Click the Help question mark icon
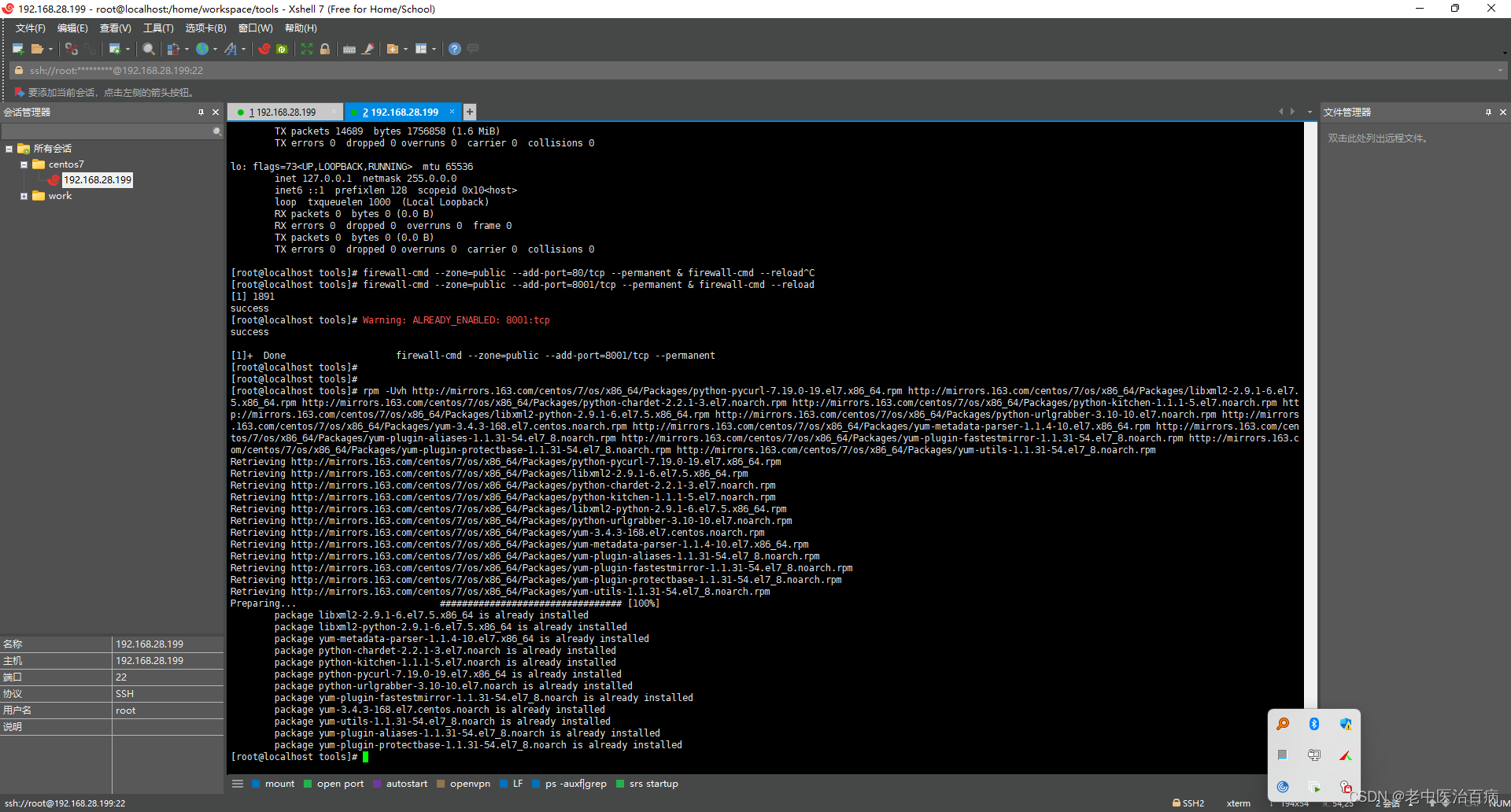Viewport: 1511px width, 812px height. (454, 49)
